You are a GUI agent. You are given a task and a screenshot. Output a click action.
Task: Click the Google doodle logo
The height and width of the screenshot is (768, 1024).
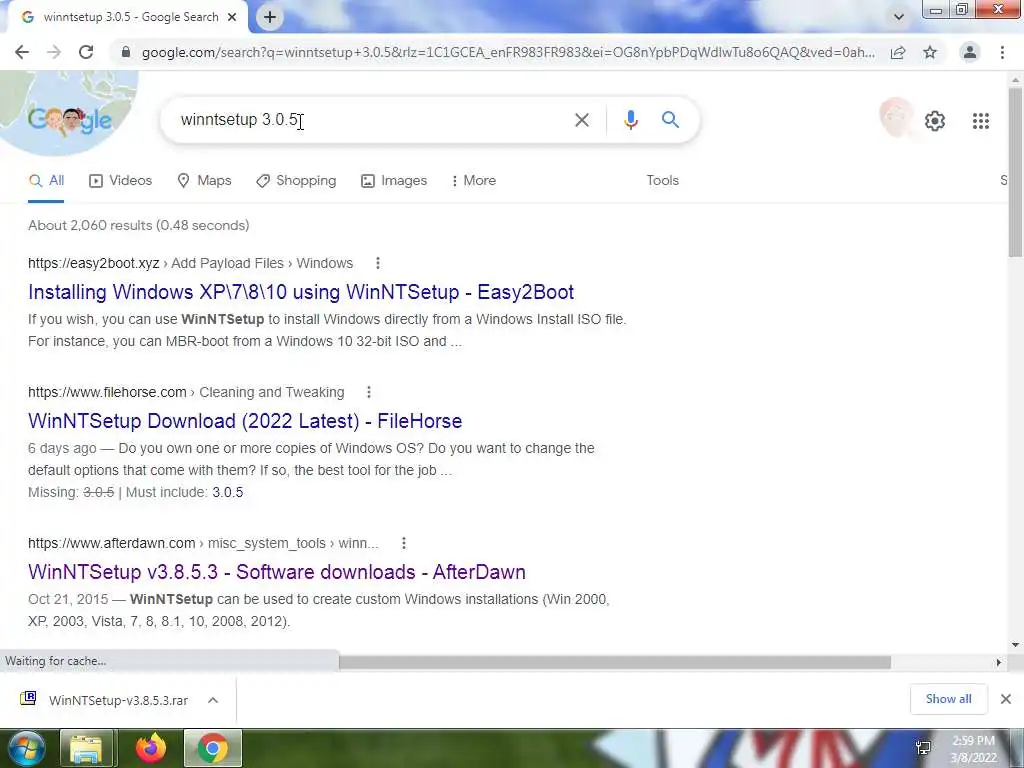pos(69,120)
